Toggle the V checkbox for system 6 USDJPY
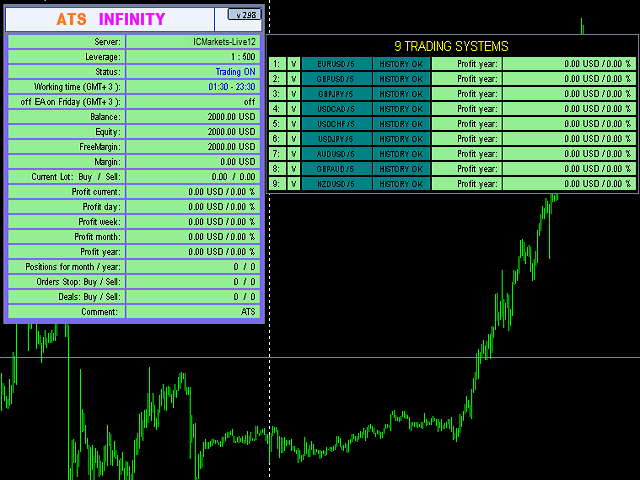Image resolution: width=640 pixels, height=480 pixels. pyautogui.click(x=293, y=139)
